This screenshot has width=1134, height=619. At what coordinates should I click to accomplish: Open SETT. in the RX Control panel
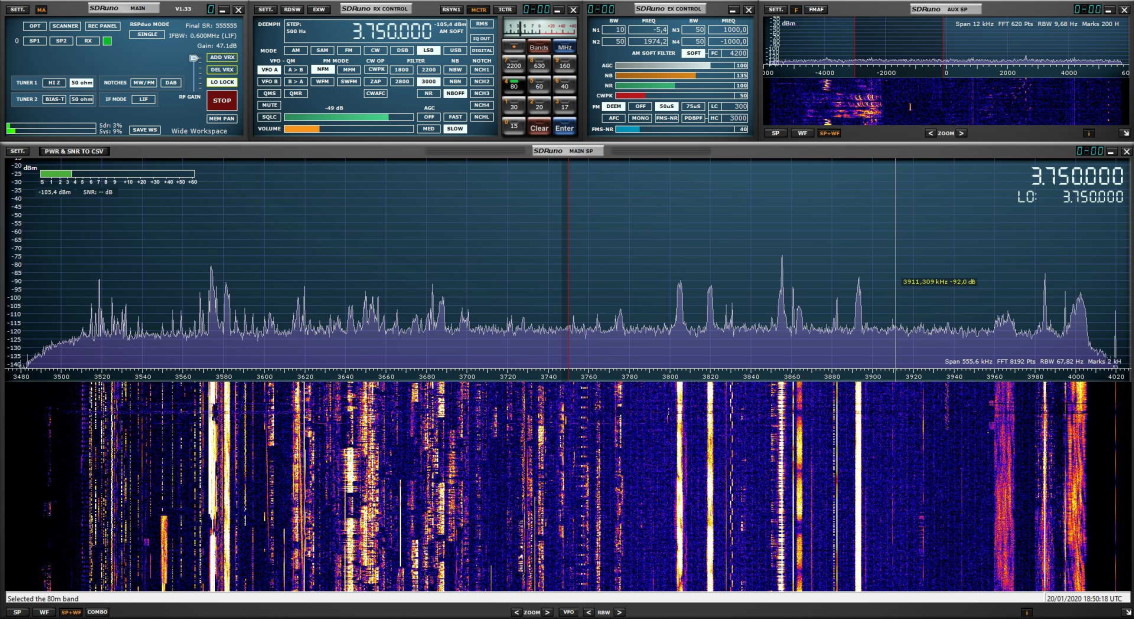(266, 10)
